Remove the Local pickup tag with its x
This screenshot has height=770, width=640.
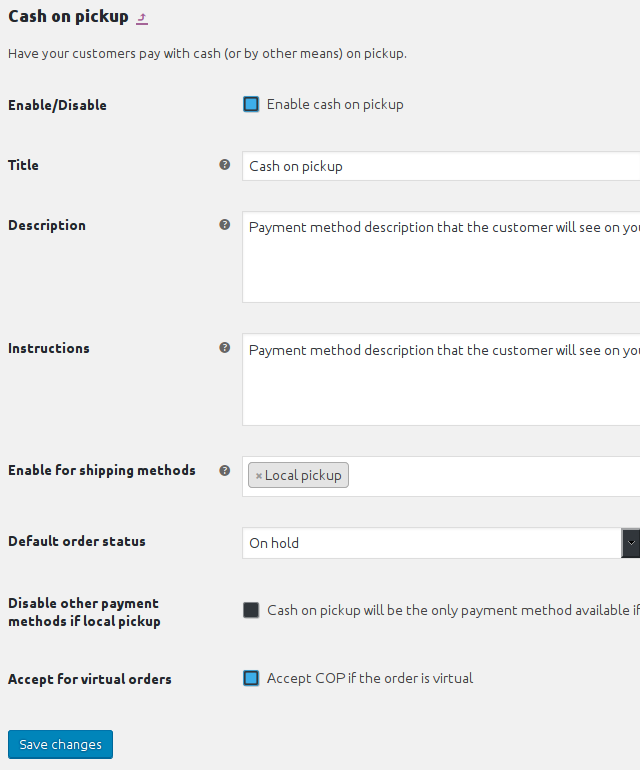pos(258,476)
